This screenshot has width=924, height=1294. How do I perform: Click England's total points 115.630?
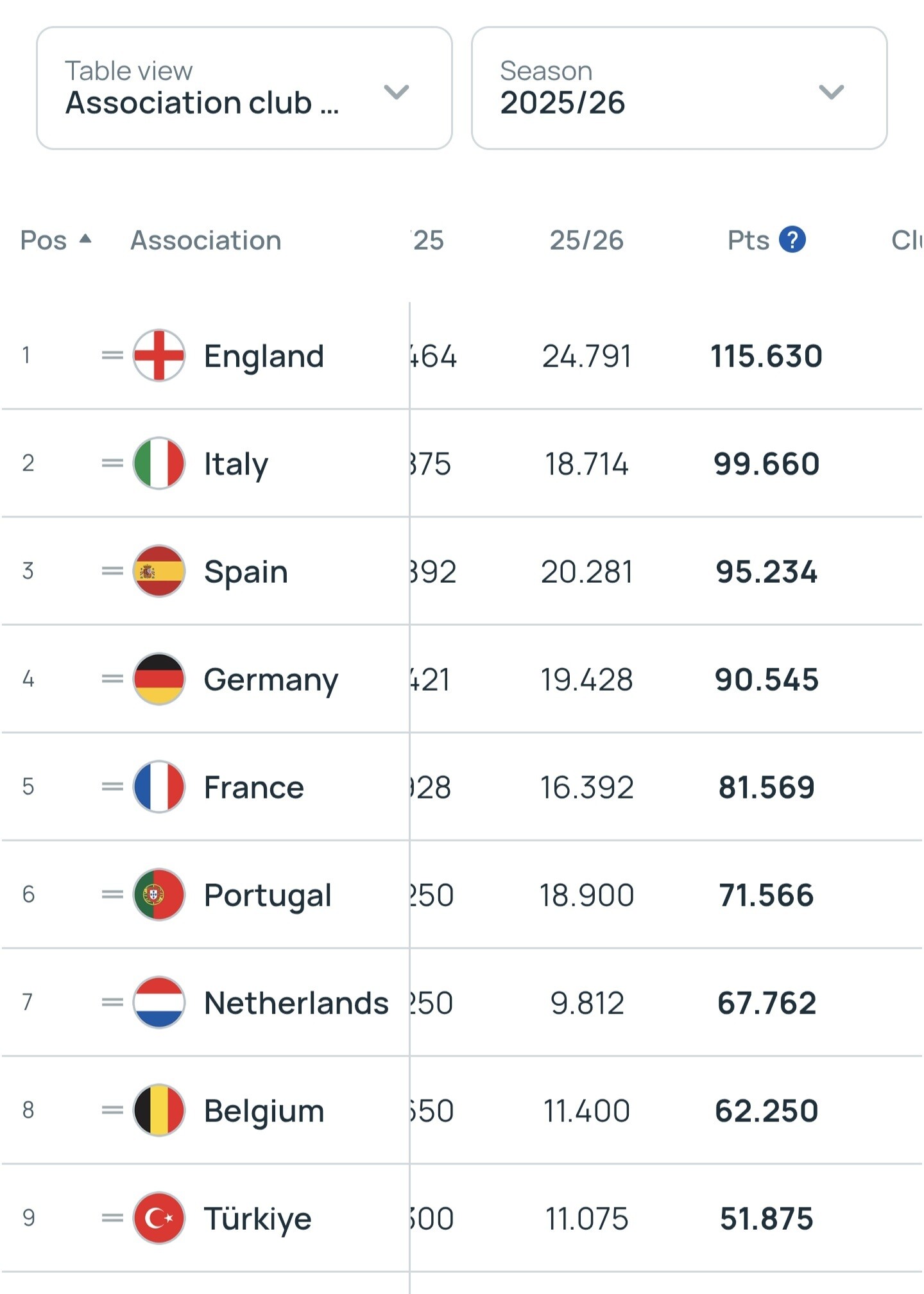[x=766, y=356]
